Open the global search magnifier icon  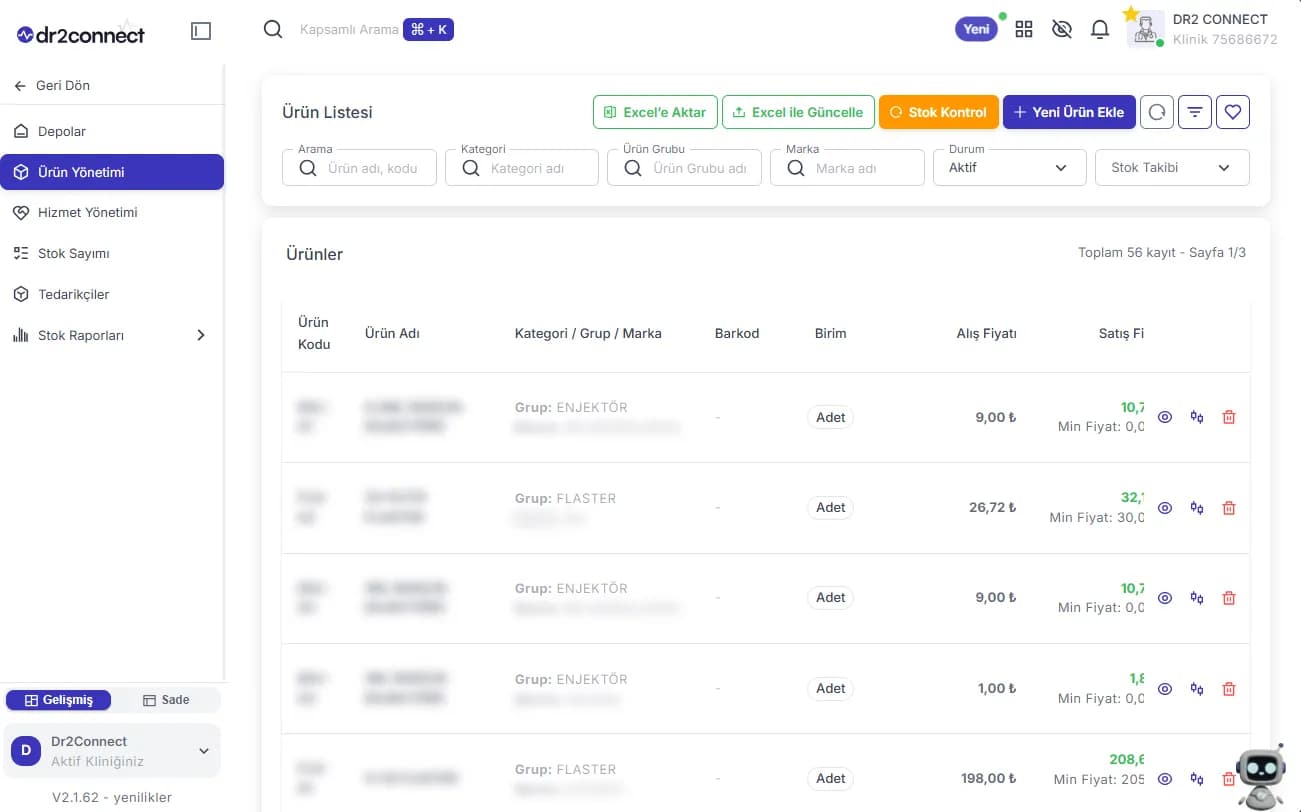pos(273,30)
